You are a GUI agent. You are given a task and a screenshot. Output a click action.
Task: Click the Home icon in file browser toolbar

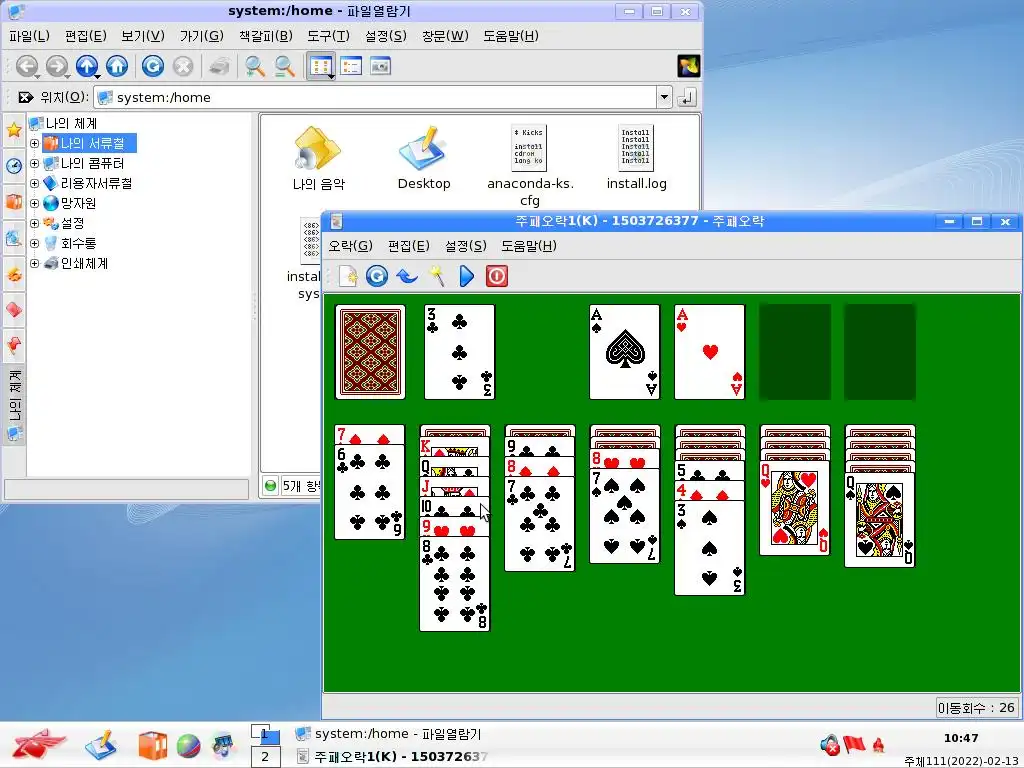[117, 66]
